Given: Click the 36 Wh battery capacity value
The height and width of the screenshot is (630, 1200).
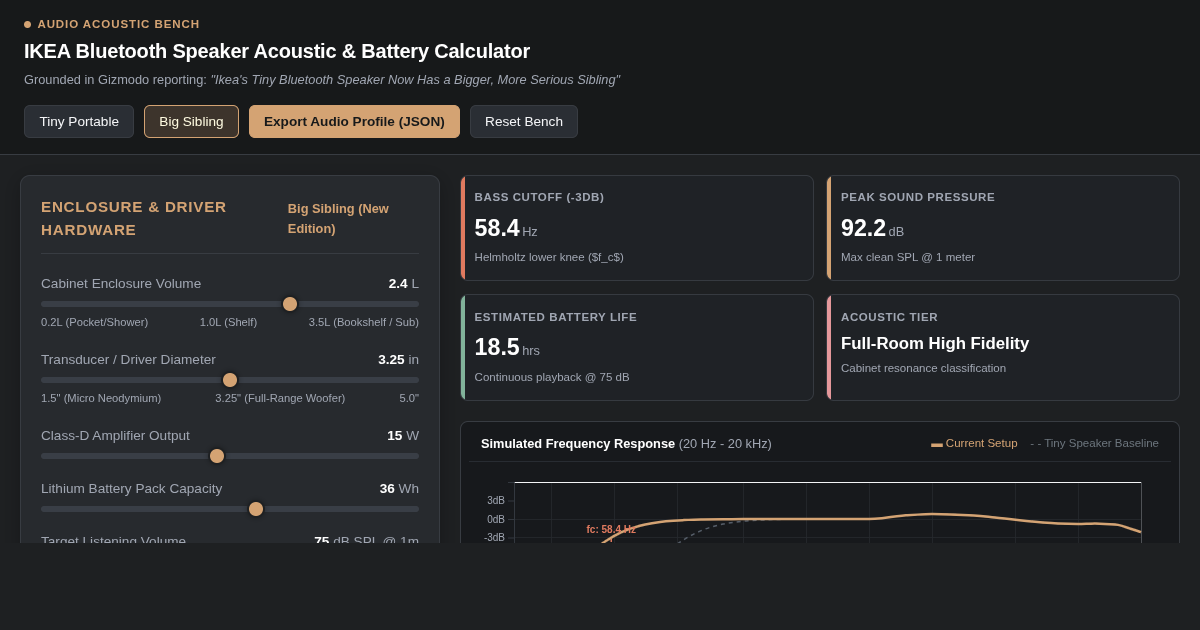Looking at the screenshot, I should click(x=399, y=488).
